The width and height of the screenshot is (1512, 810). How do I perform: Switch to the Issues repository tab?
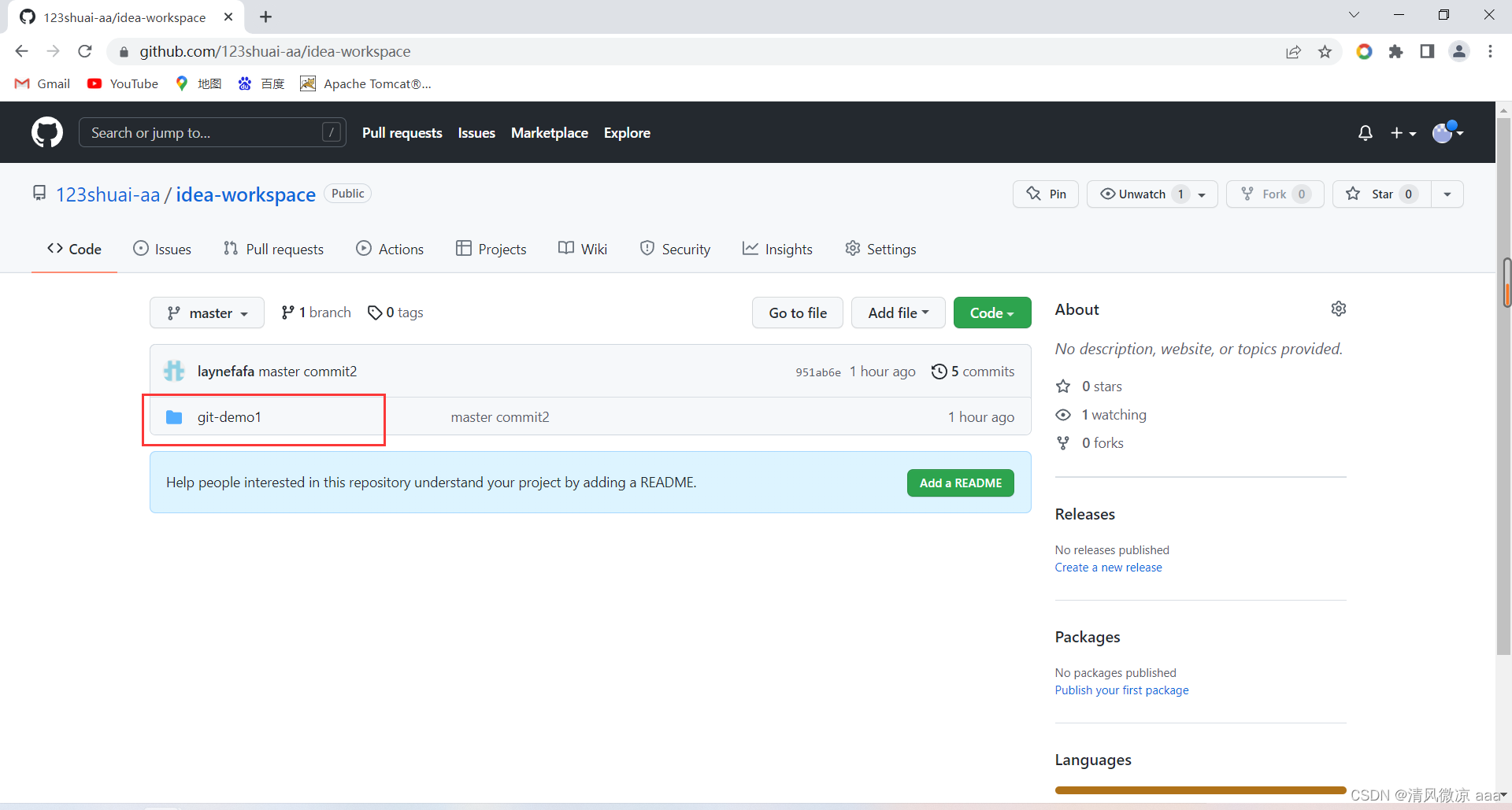[x=162, y=249]
